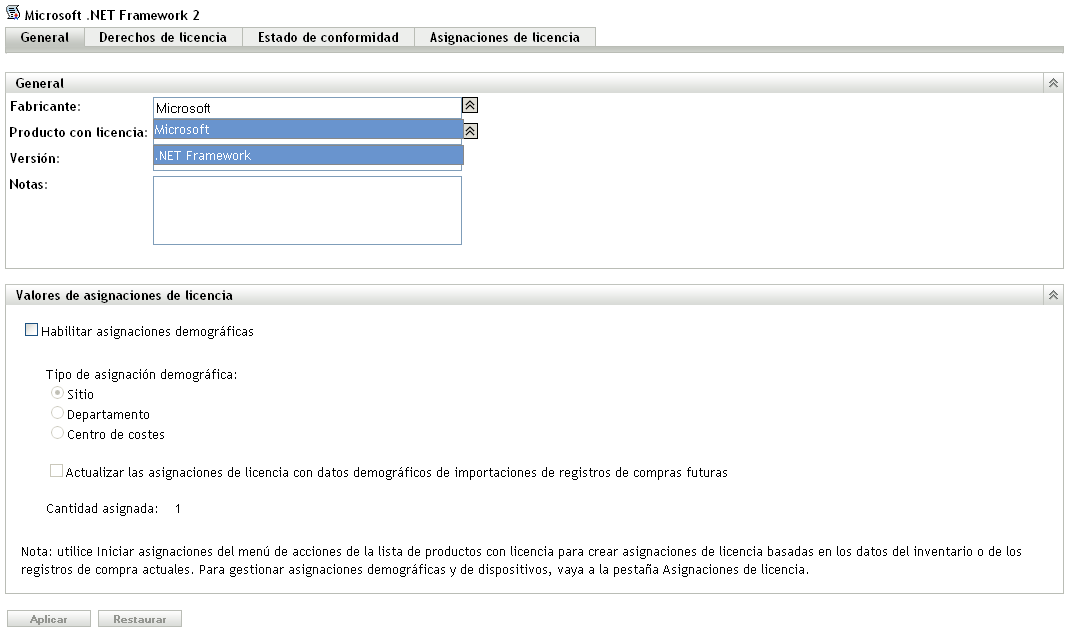Switch to the General tab
The image size is (1069, 644).
45,37
